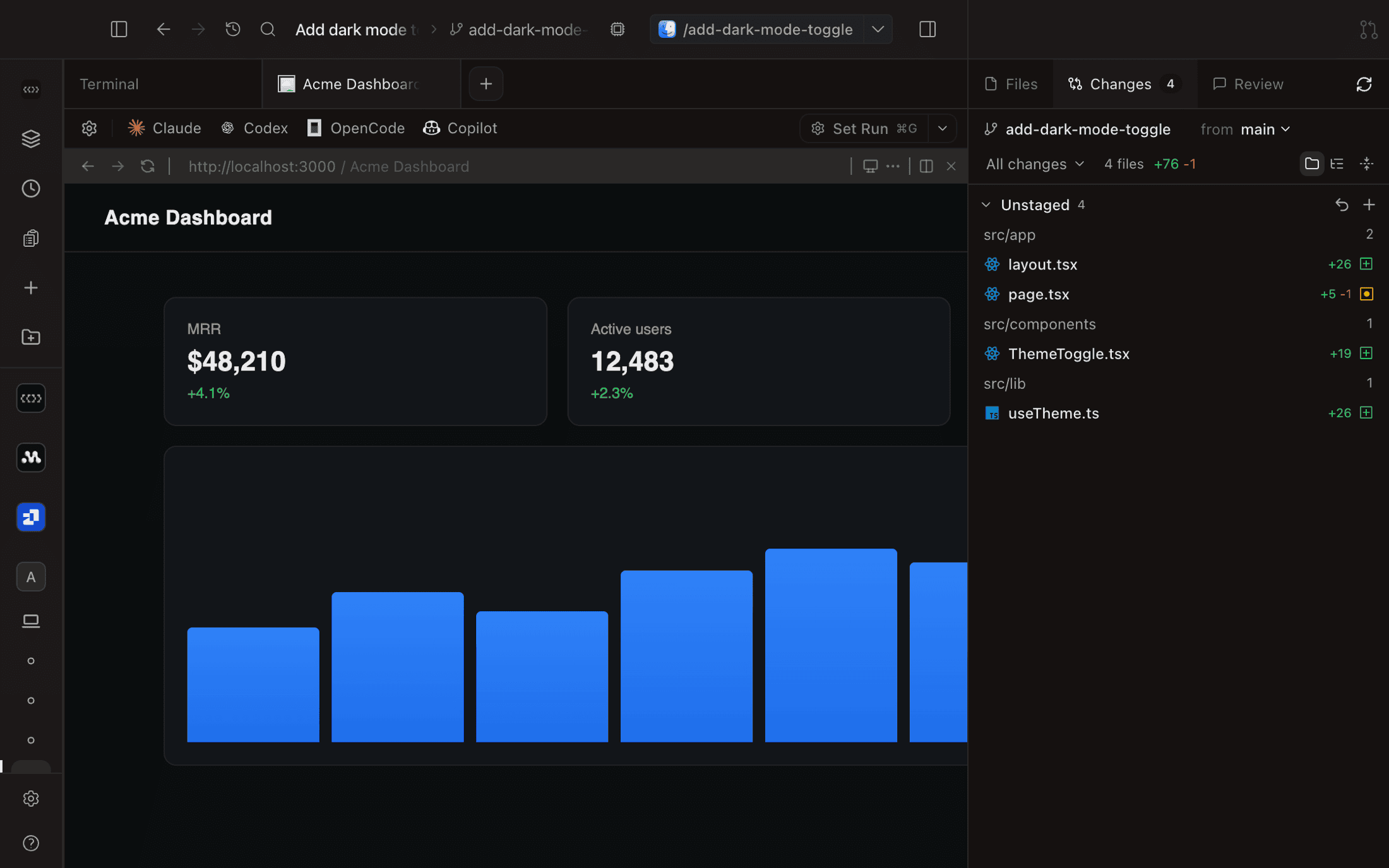Stage all unstaged changes with plus
This screenshot has height=868, width=1389.
click(1369, 205)
